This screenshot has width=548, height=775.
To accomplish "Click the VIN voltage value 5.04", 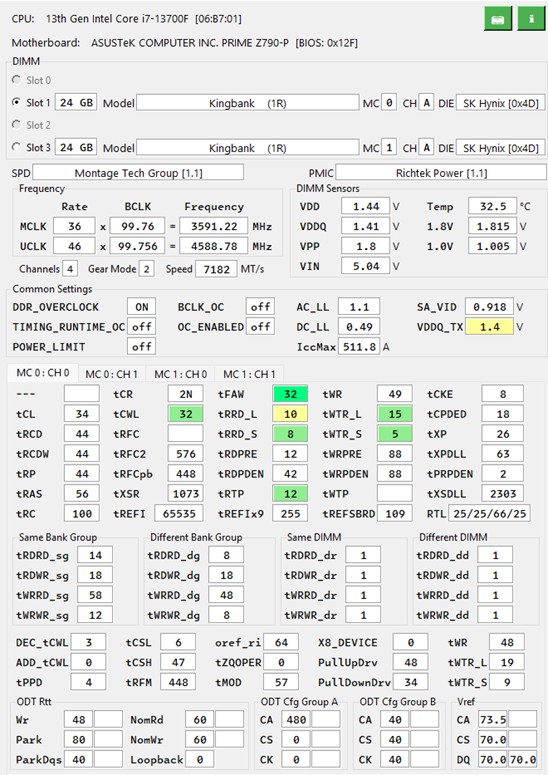I will coord(366,266).
